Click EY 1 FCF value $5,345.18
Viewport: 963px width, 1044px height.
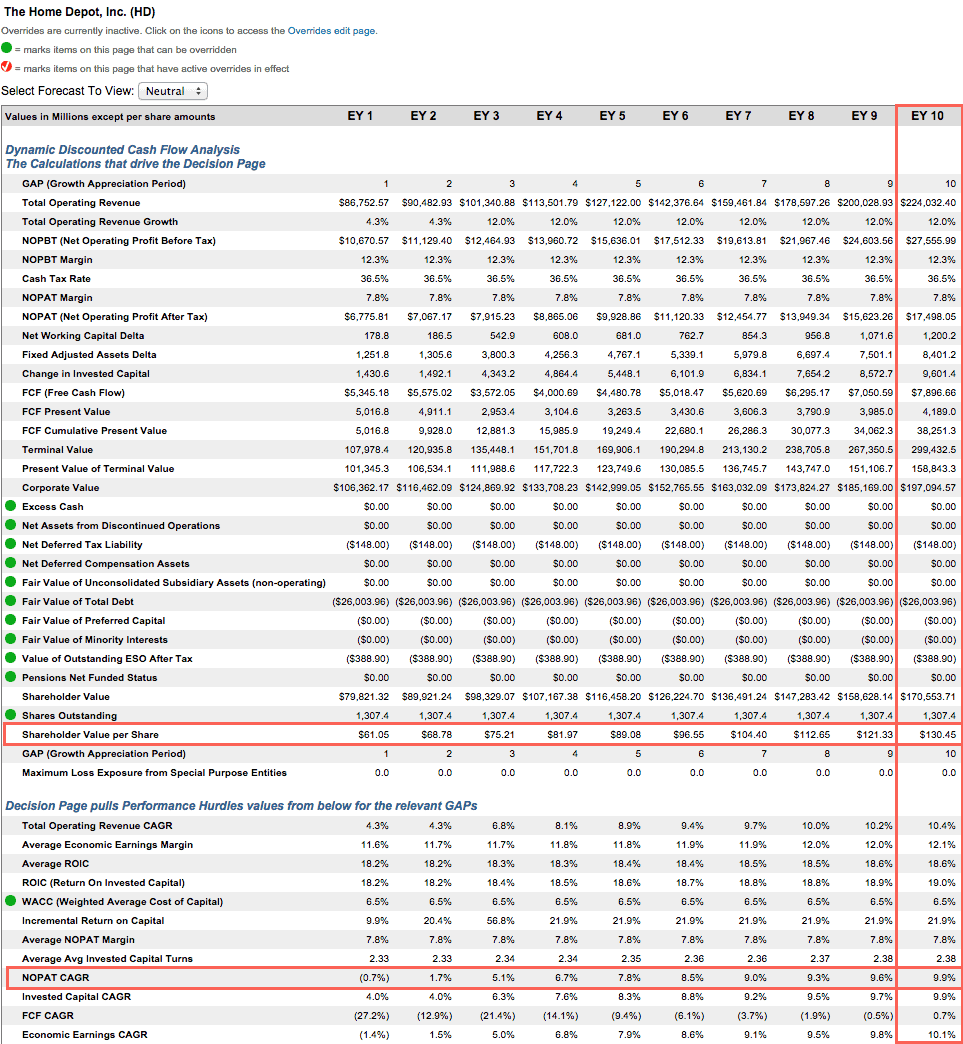point(366,393)
